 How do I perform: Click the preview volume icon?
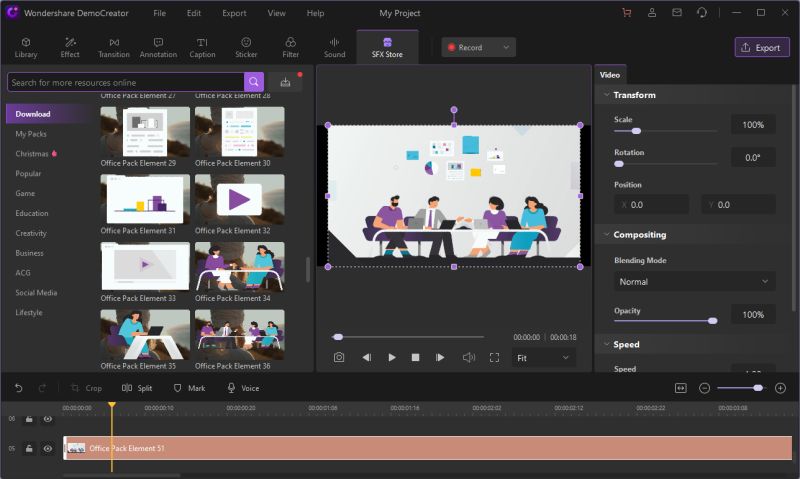(x=468, y=358)
